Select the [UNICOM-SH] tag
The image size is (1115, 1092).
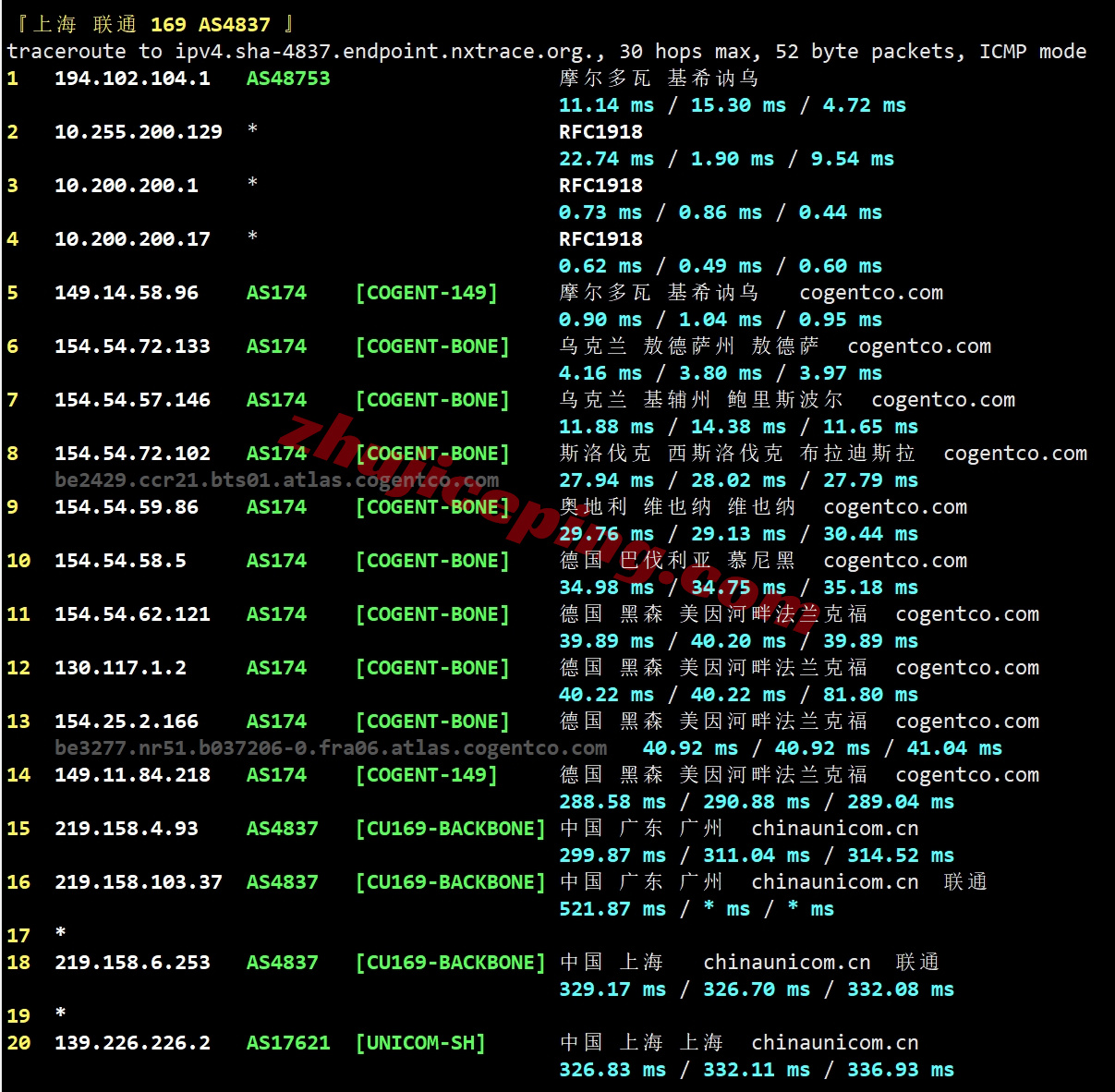(420, 1043)
